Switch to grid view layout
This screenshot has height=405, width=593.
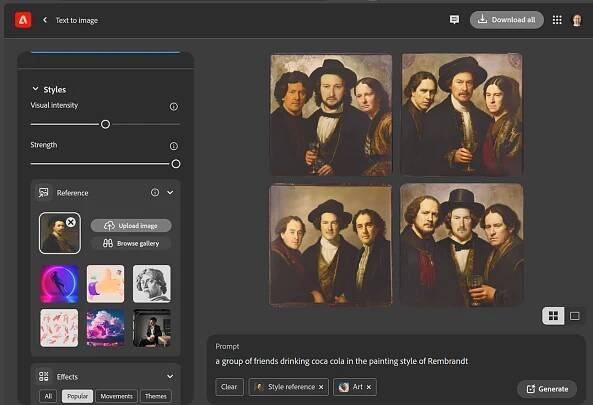click(553, 316)
